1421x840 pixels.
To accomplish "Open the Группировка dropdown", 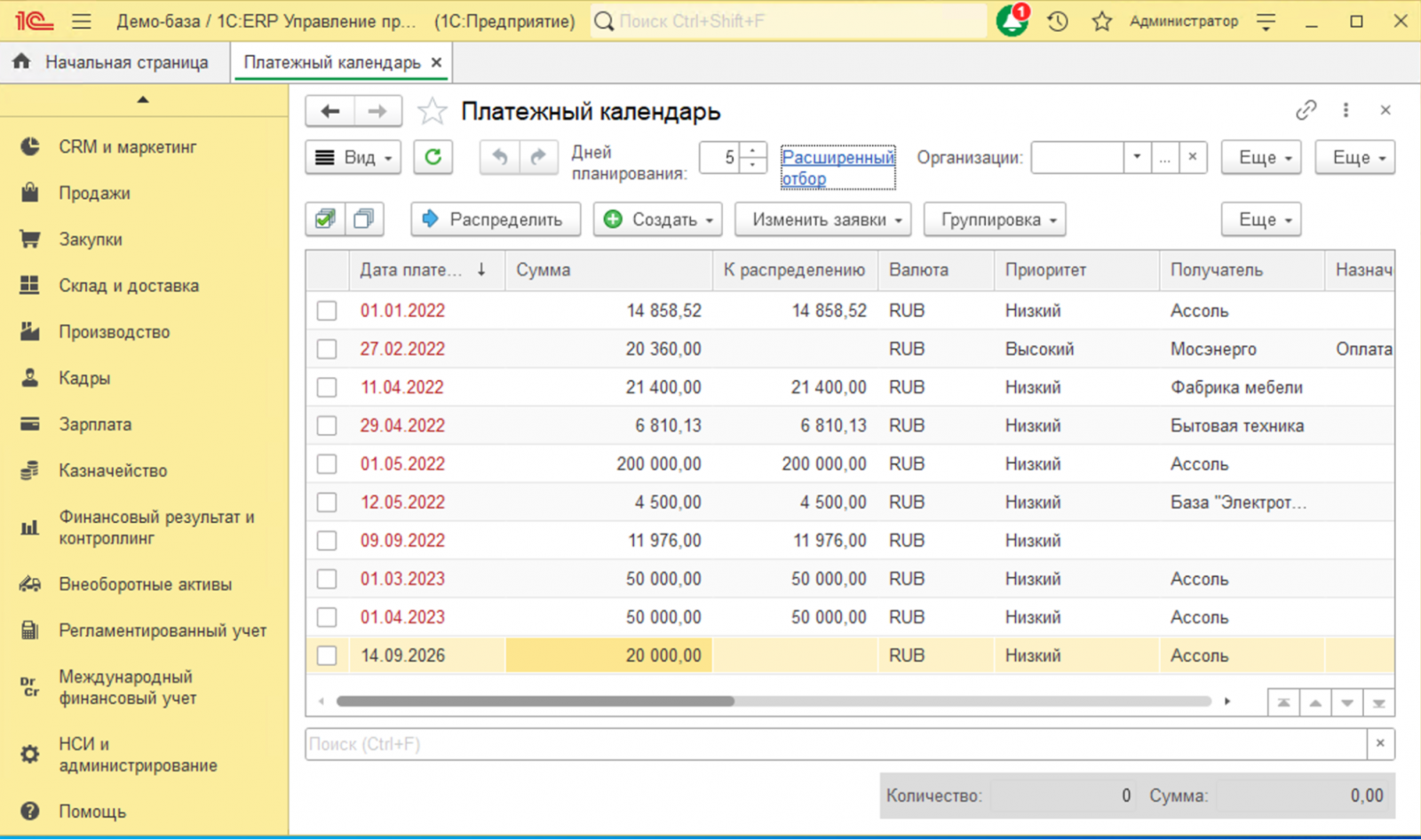I will tap(995, 219).
